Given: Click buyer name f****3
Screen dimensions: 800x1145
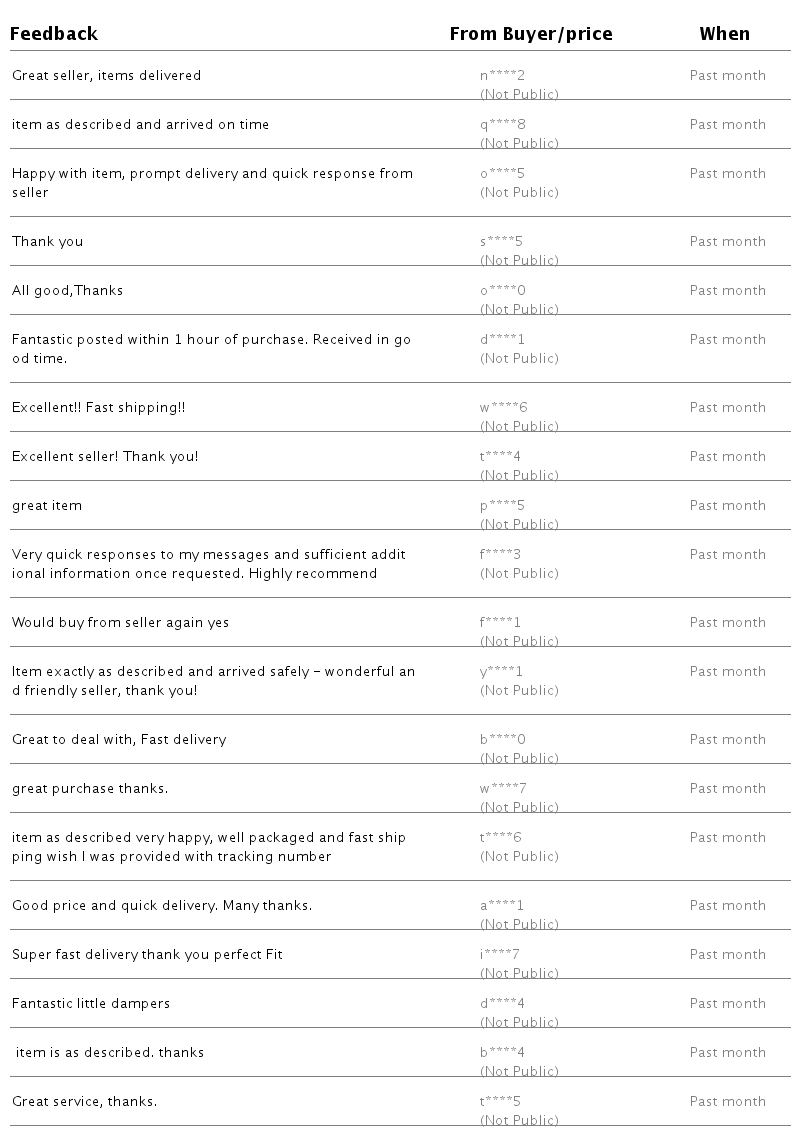Looking at the screenshot, I should click(500, 555).
